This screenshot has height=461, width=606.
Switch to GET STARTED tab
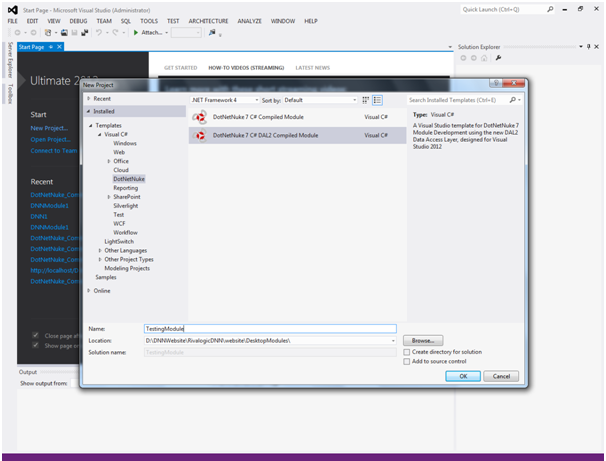tap(180, 68)
